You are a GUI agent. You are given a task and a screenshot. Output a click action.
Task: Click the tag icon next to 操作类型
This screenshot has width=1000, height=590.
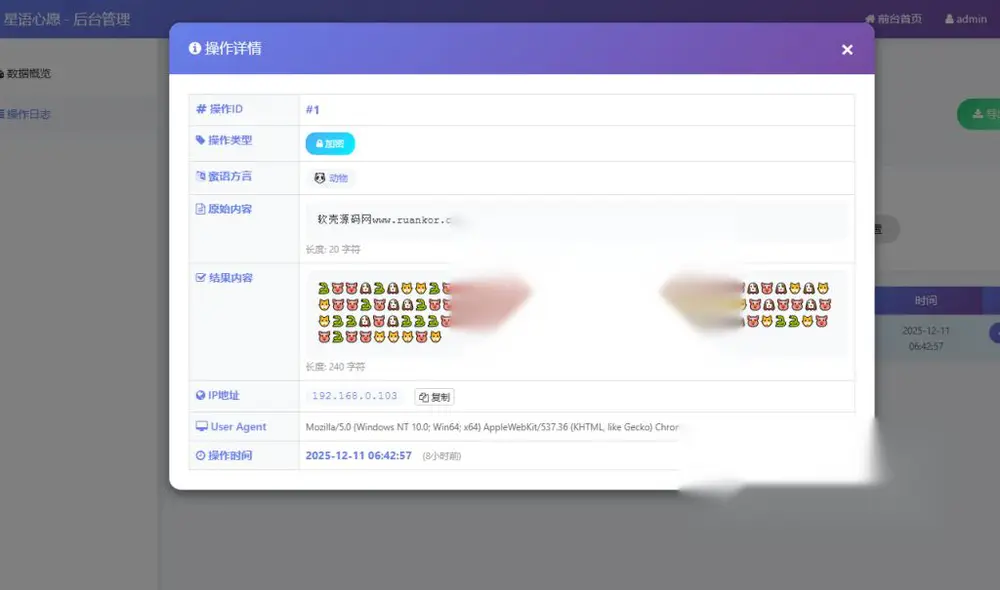tap(200, 140)
